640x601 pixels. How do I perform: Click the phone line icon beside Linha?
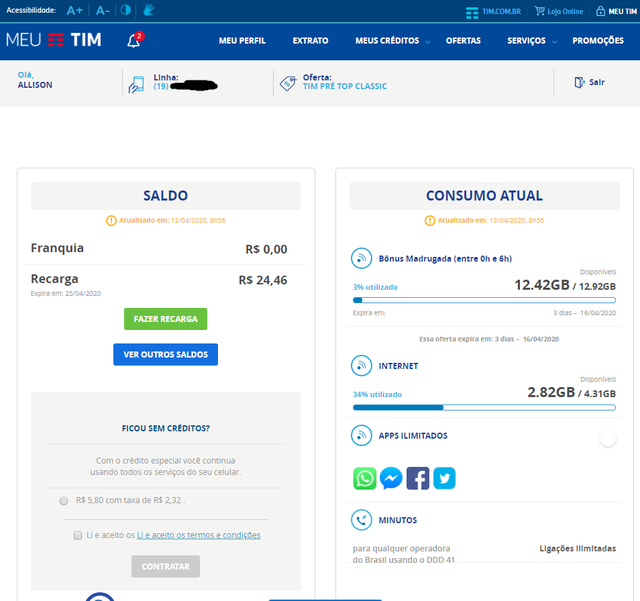136,85
